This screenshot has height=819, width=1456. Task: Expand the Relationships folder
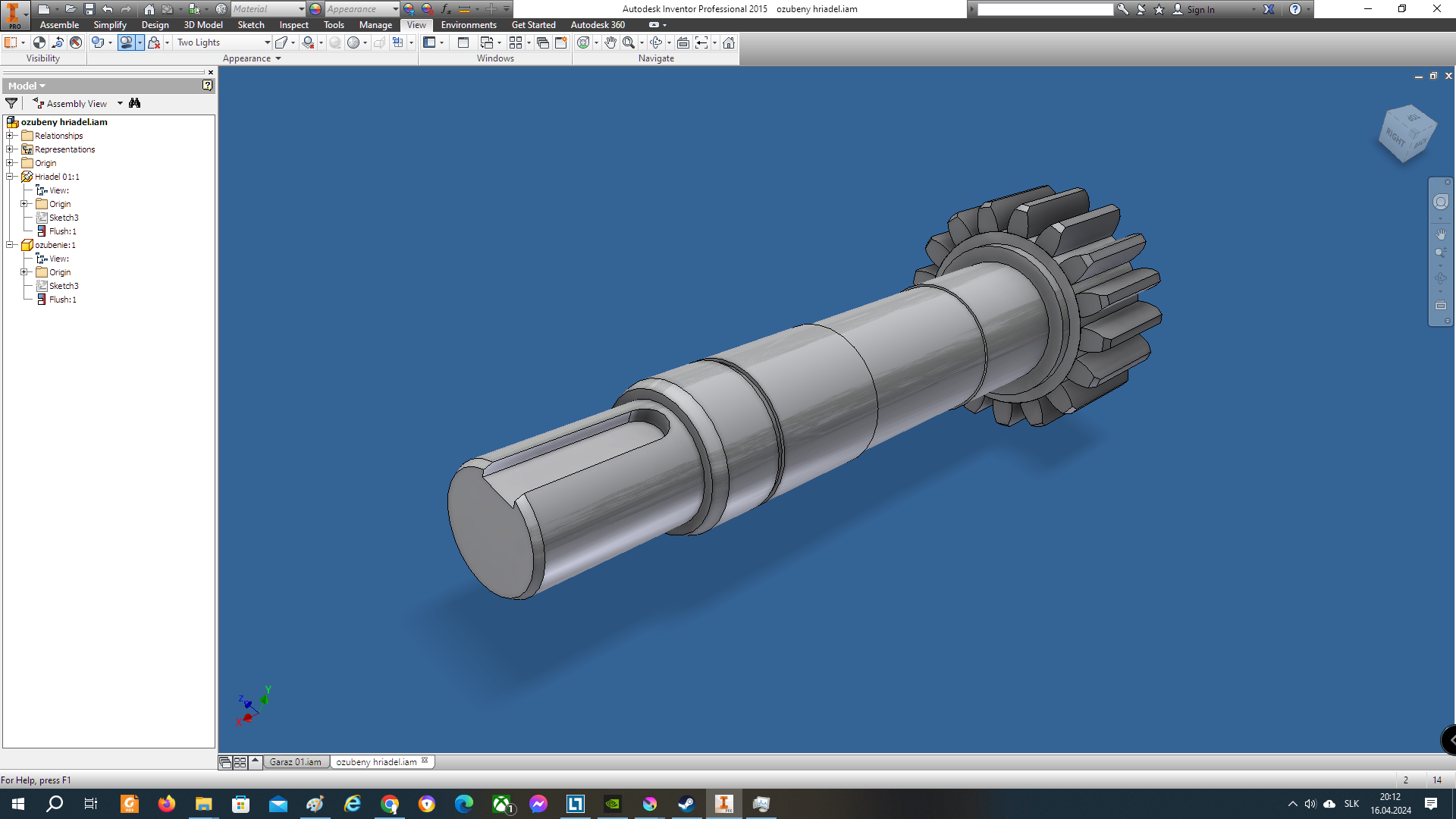(10, 136)
